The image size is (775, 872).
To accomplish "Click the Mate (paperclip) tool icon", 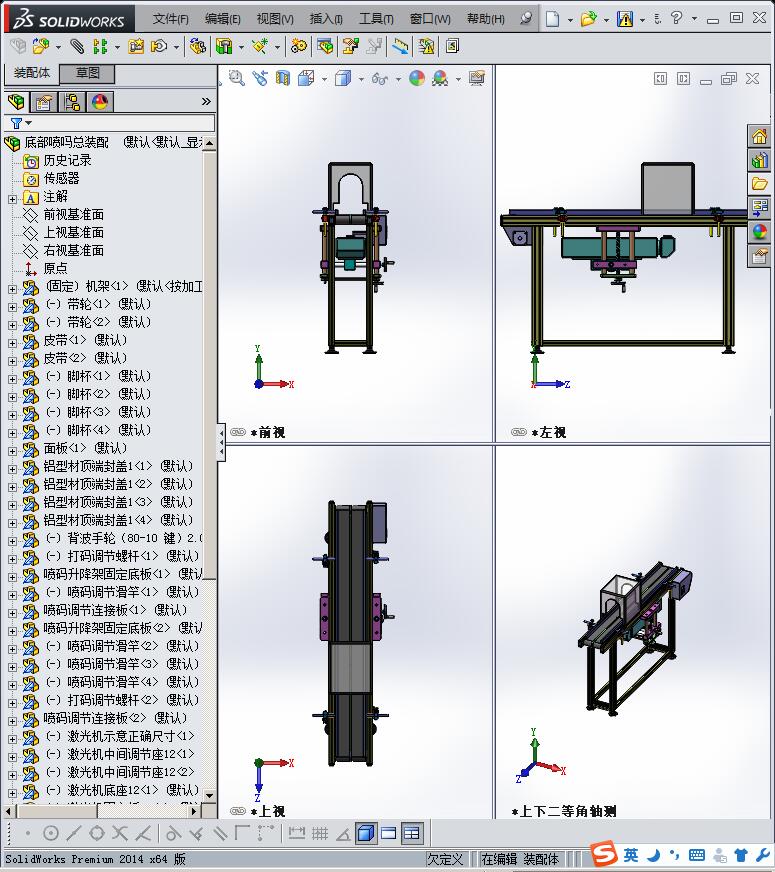I will point(77,46).
